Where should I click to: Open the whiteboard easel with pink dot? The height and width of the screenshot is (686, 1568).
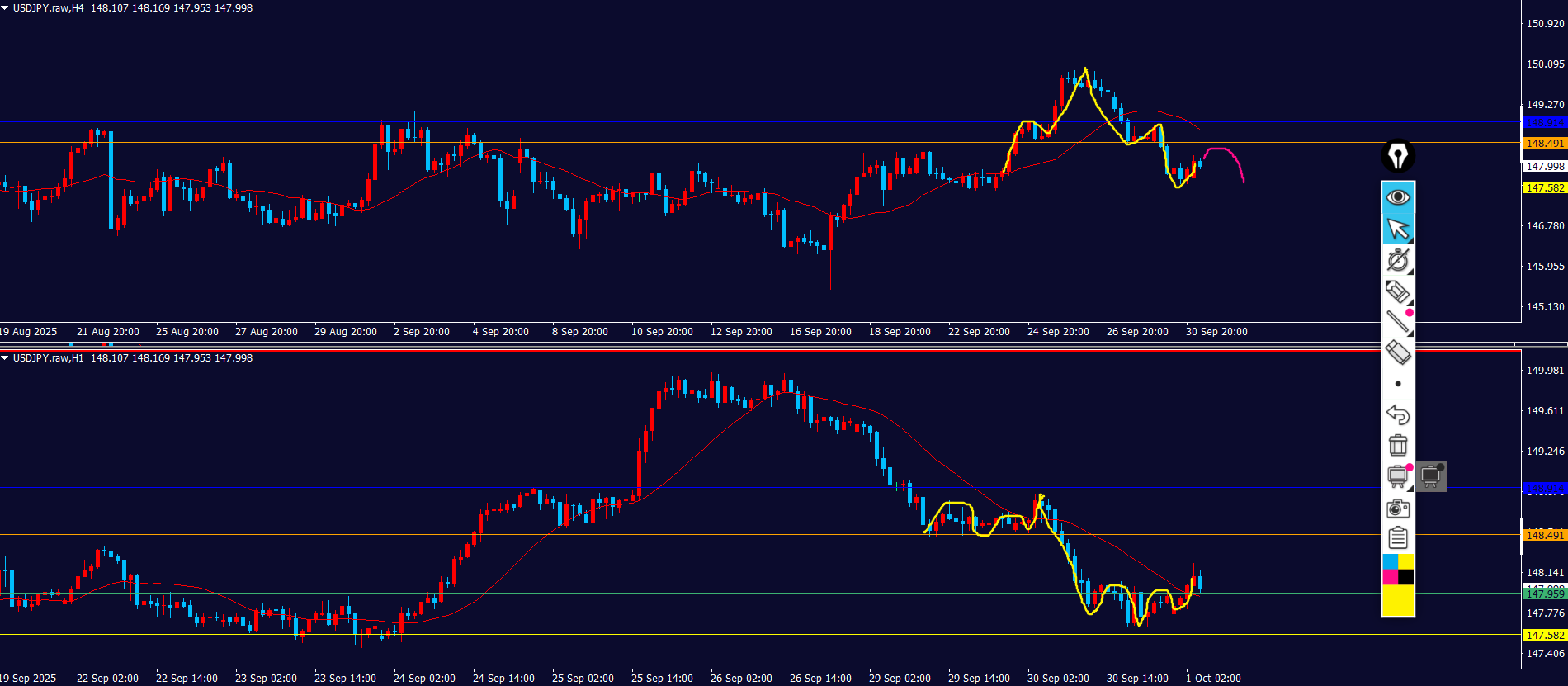point(1398,476)
